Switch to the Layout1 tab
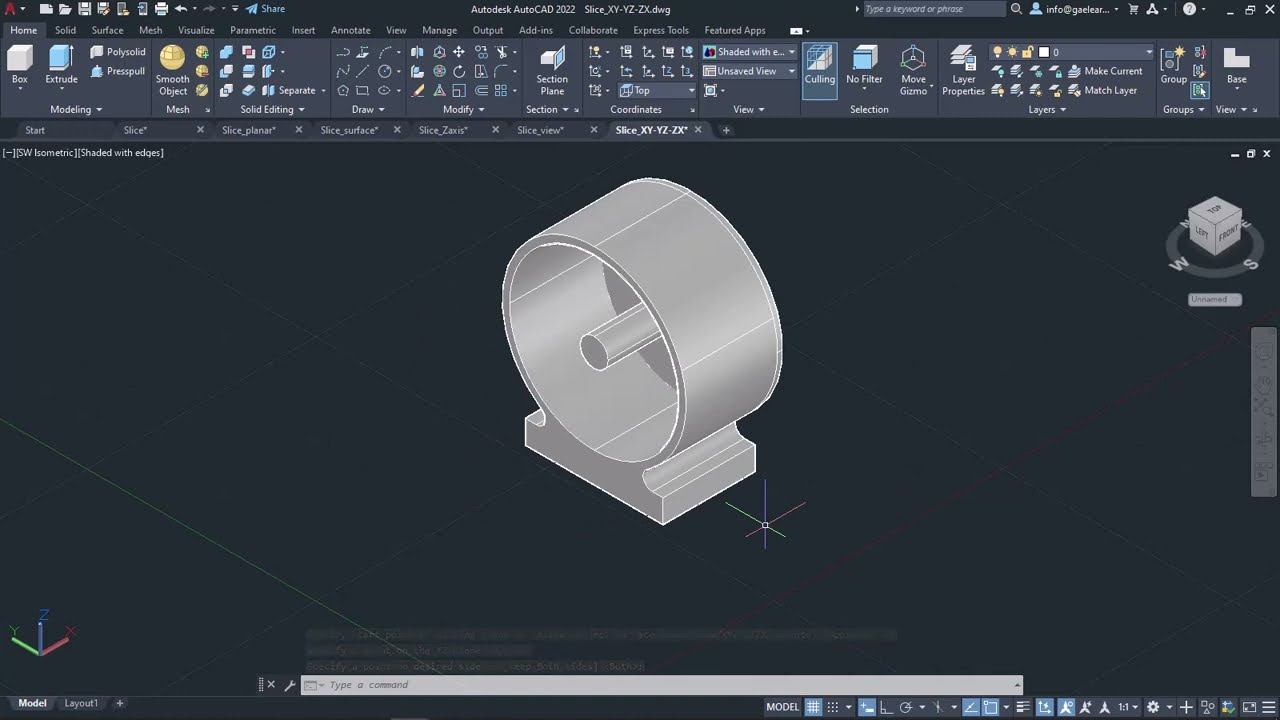The image size is (1280, 720). click(81, 703)
